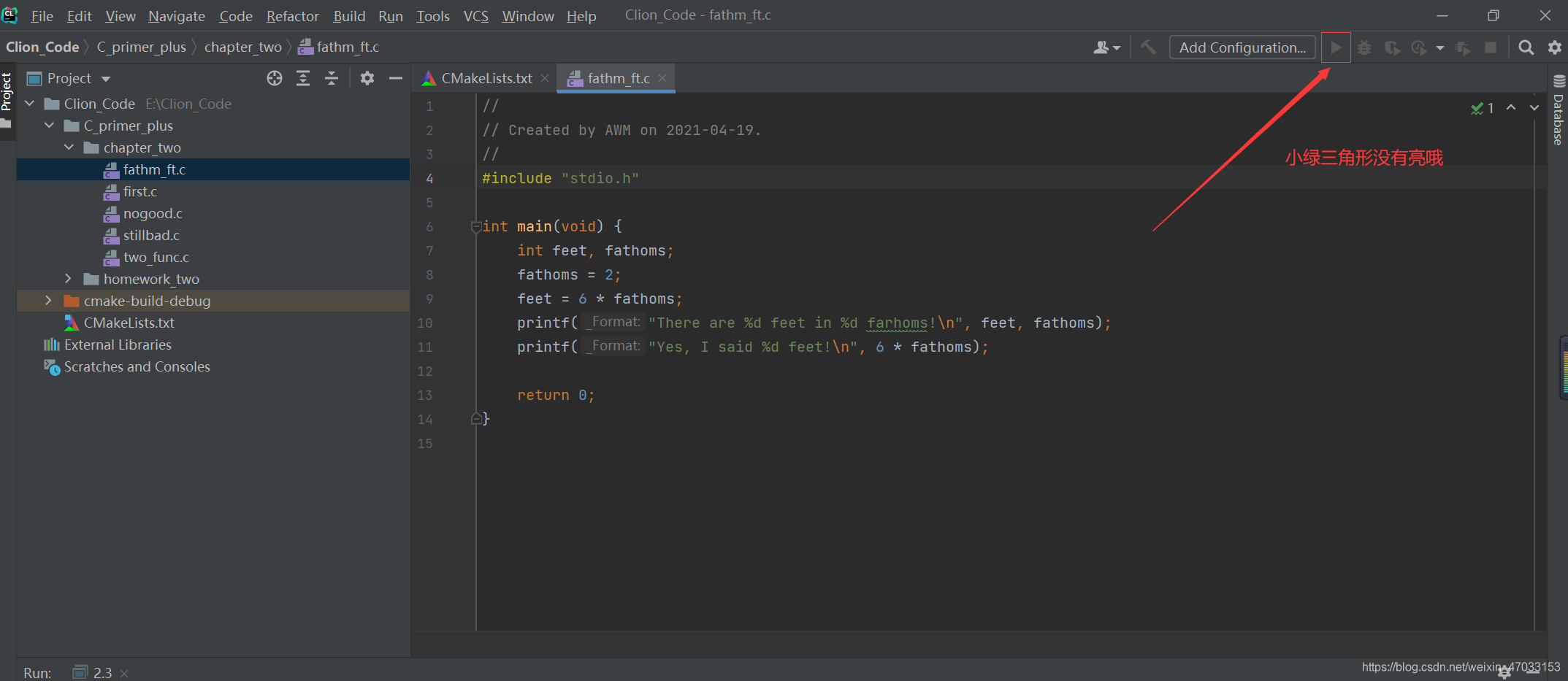Click Select Opened File target icon
This screenshot has width=1568, height=681.
click(275, 78)
